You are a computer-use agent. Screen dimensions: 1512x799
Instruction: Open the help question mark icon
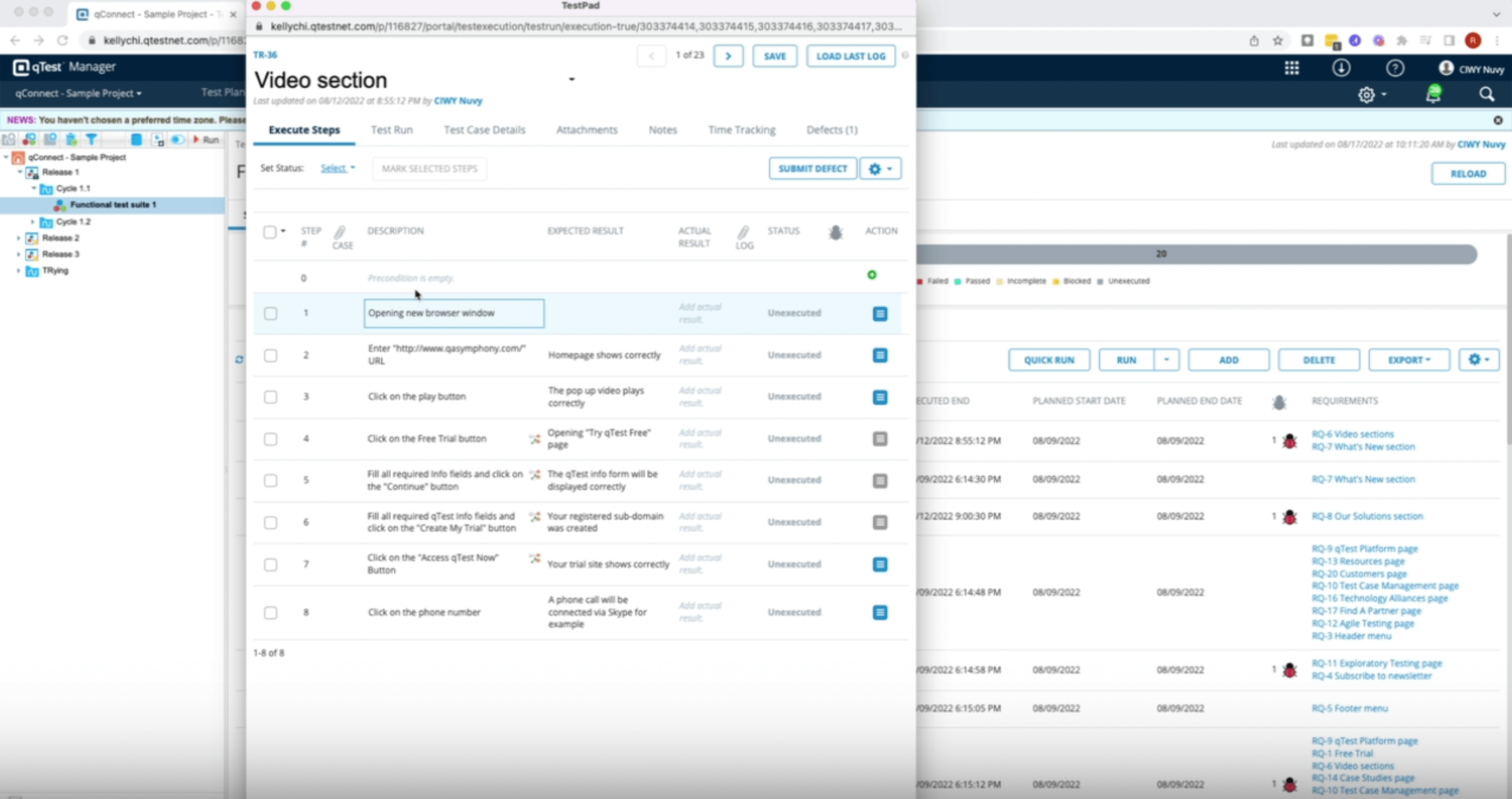pyautogui.click(x=1395, y=68)
